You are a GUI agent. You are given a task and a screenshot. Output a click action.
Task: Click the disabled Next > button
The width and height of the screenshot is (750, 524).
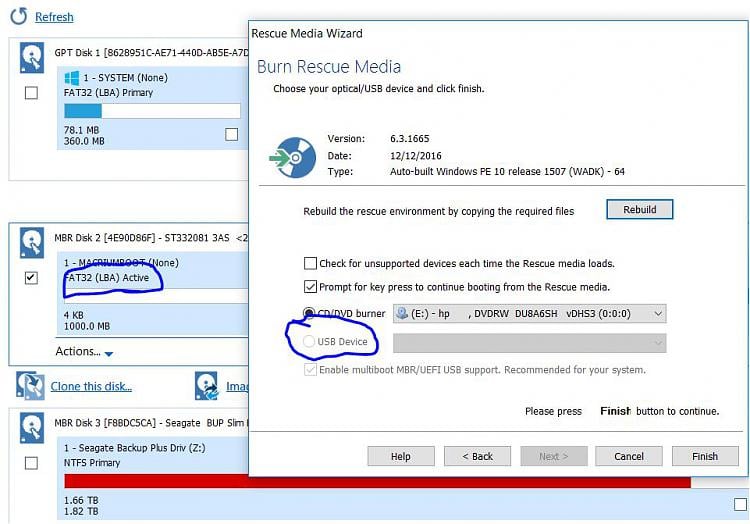(554, 456)
